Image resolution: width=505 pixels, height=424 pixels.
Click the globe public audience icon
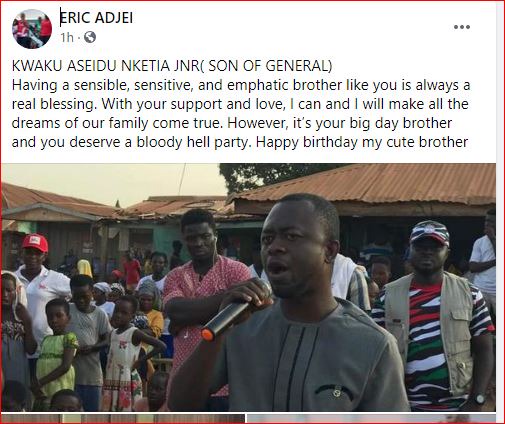[x=90, y=37]
